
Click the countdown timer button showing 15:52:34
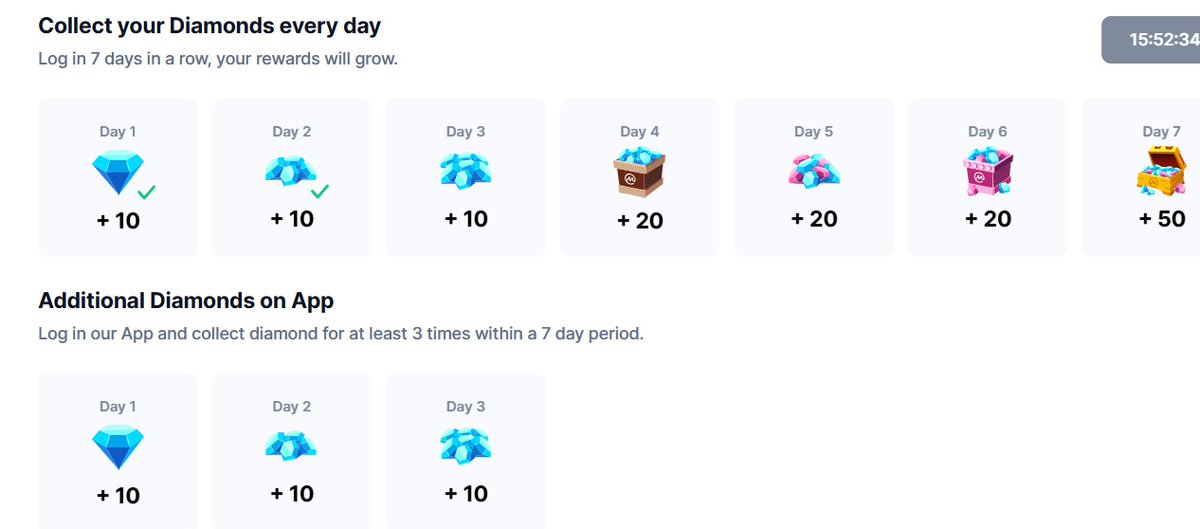tap(1151, 40)
